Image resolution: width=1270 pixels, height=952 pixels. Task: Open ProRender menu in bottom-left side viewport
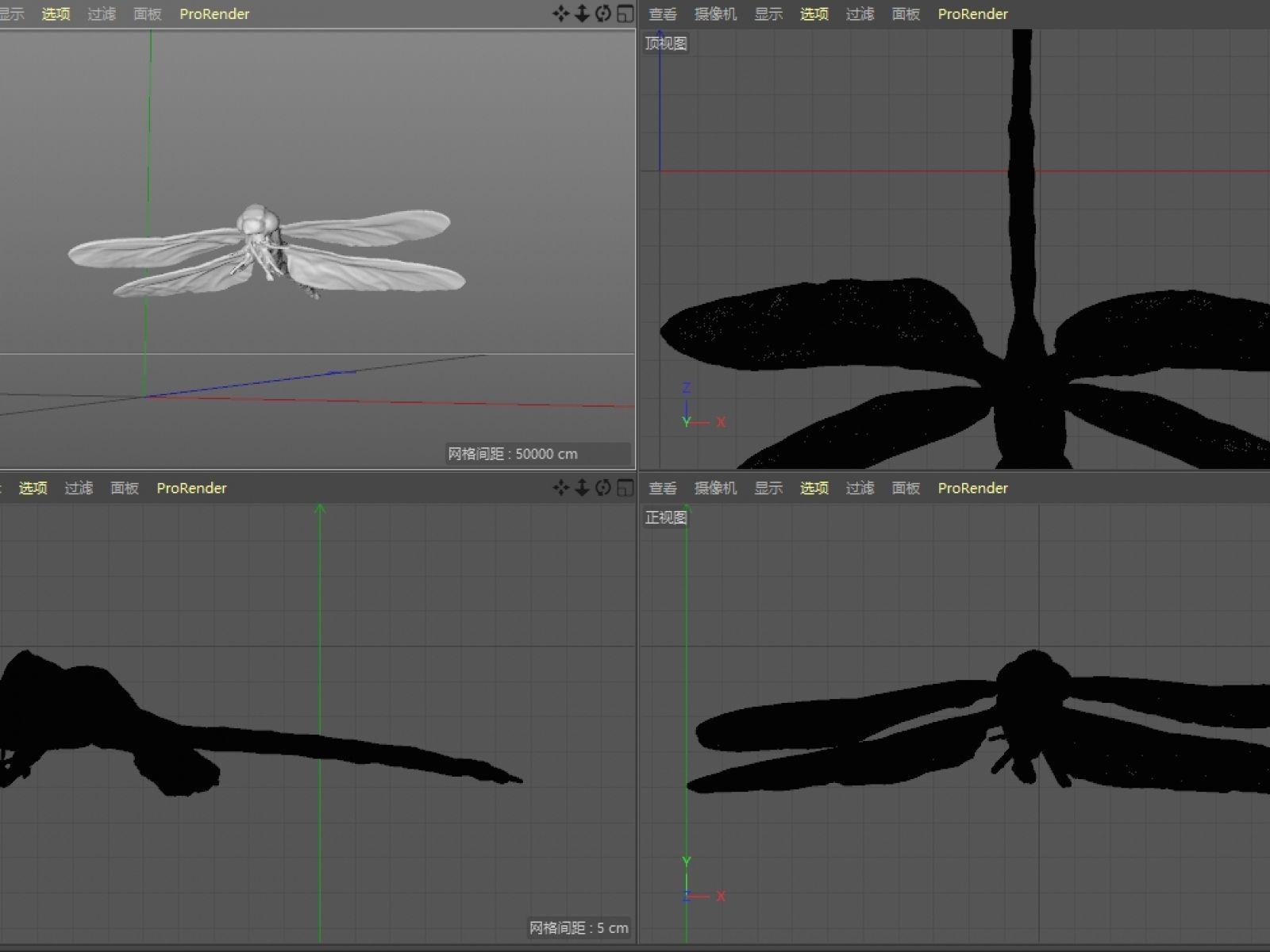pos(191,488)
